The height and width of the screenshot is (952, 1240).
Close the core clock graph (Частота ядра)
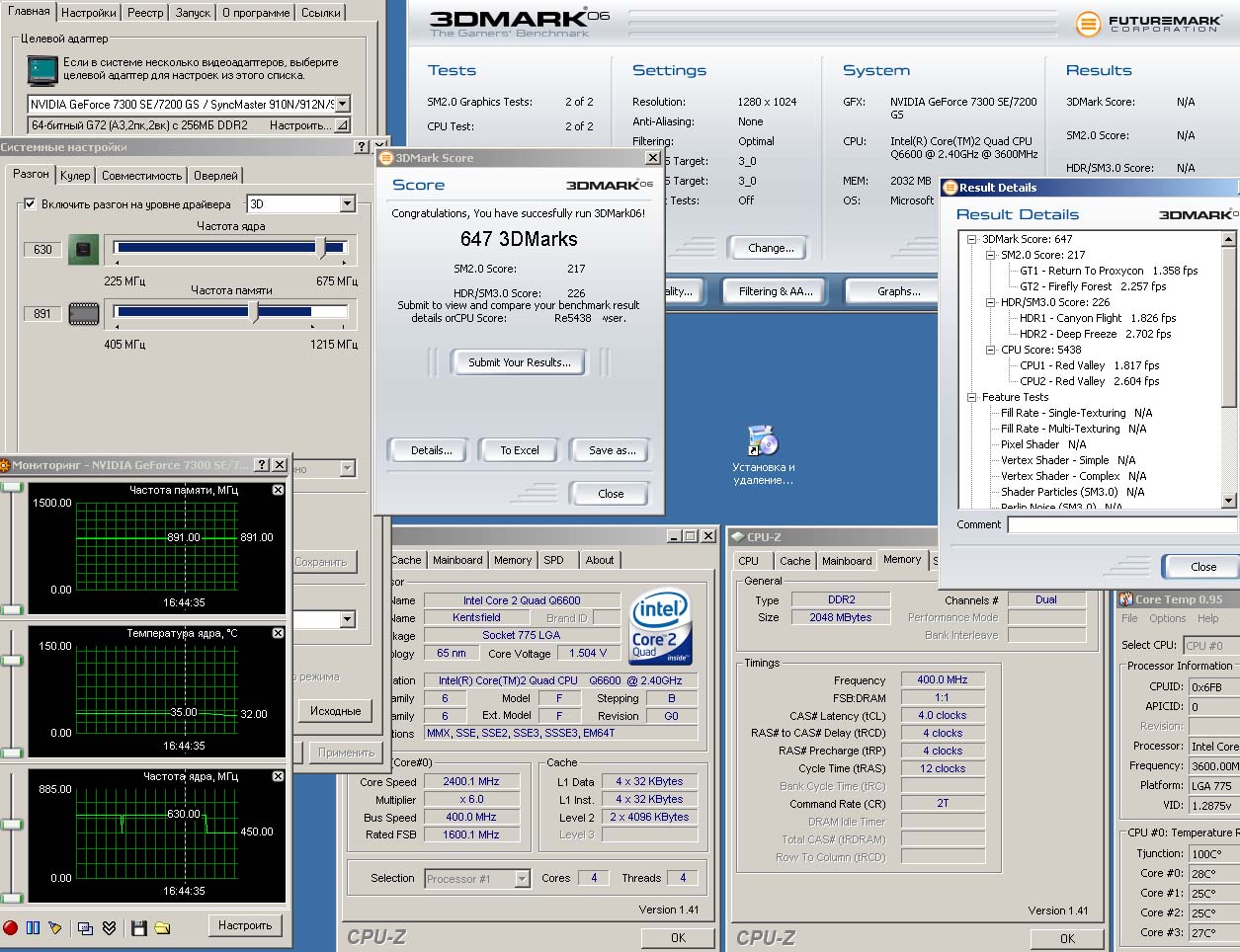[278, 776]
